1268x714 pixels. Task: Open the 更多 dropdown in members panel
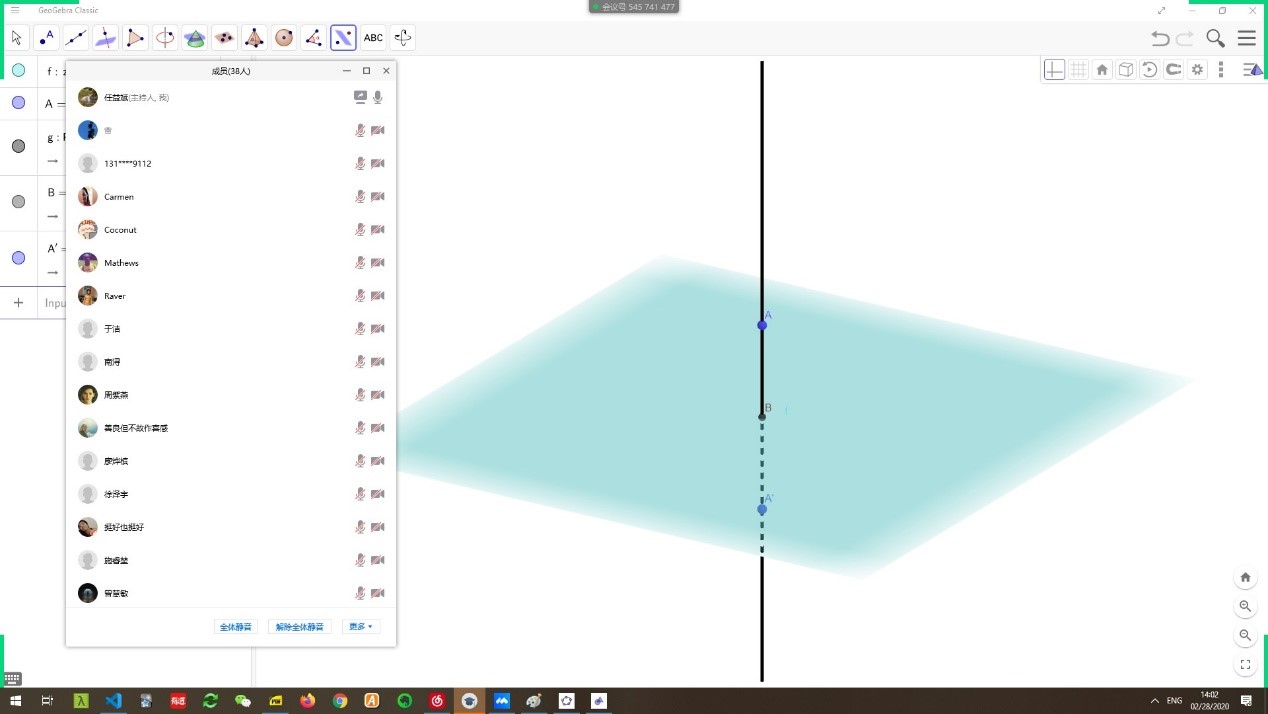click(x=360, y=627)
